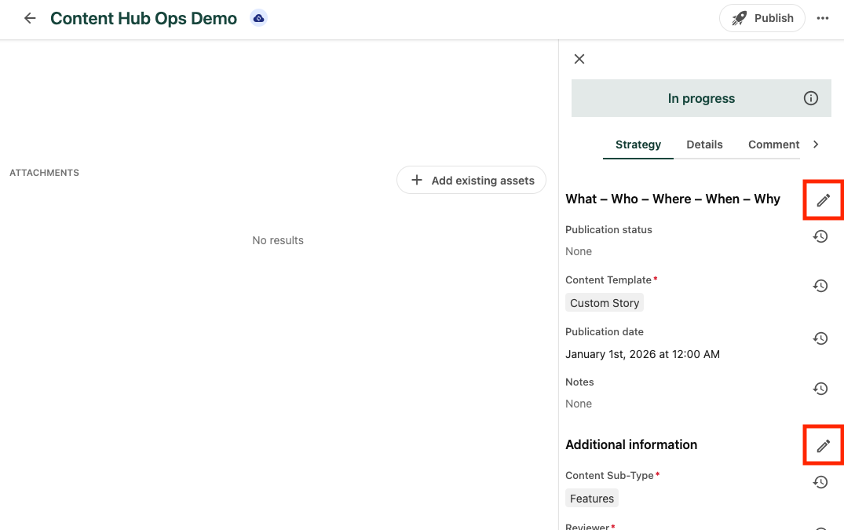Click the In progress status bar
The image size is (844, 530).
700,98
